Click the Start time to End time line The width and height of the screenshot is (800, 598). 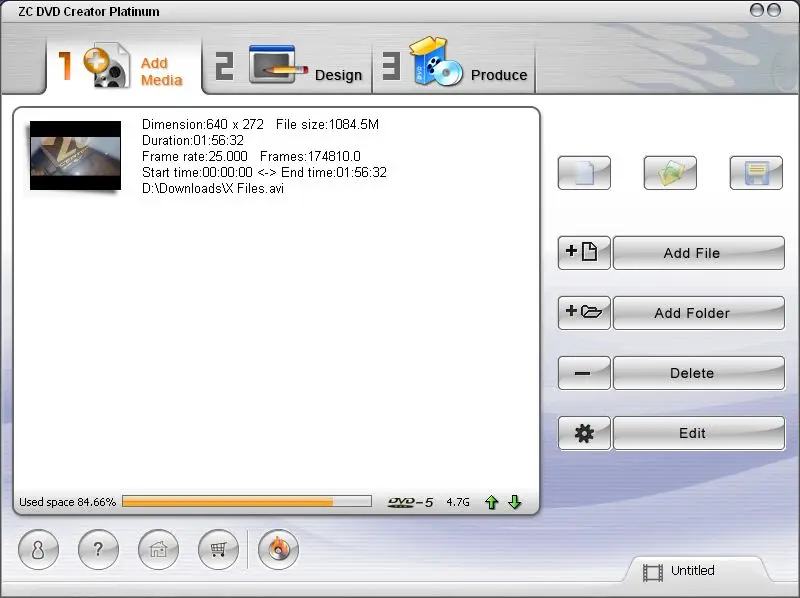click(264, 172)
